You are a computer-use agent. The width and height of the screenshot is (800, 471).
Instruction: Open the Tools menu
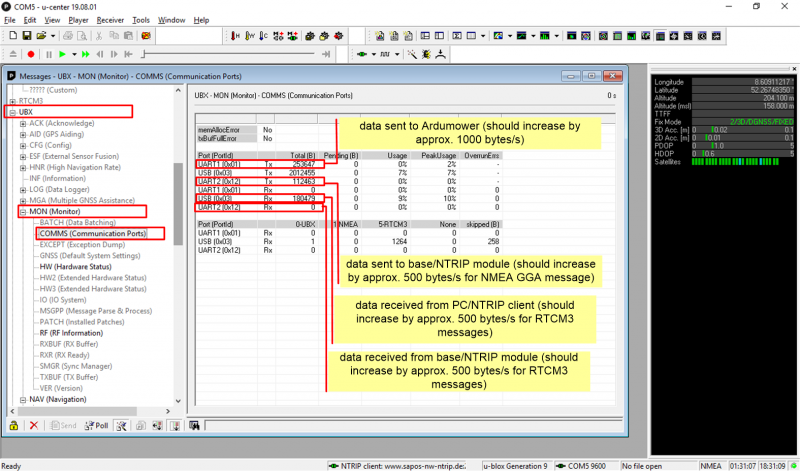141,20
